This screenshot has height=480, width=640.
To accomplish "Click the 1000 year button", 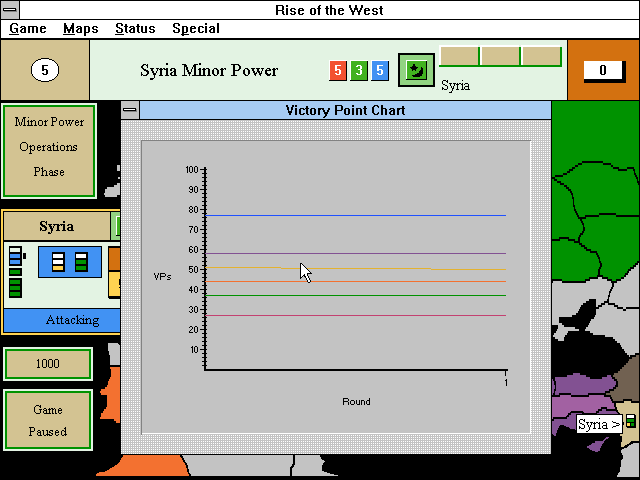I will [48, 364].
